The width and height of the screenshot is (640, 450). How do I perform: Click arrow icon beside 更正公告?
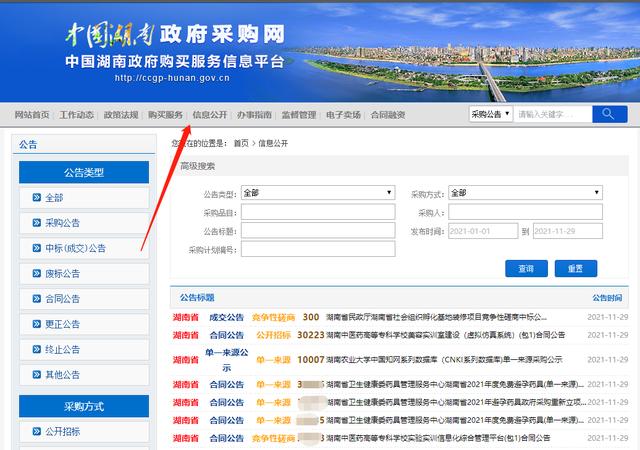[37, 324]
